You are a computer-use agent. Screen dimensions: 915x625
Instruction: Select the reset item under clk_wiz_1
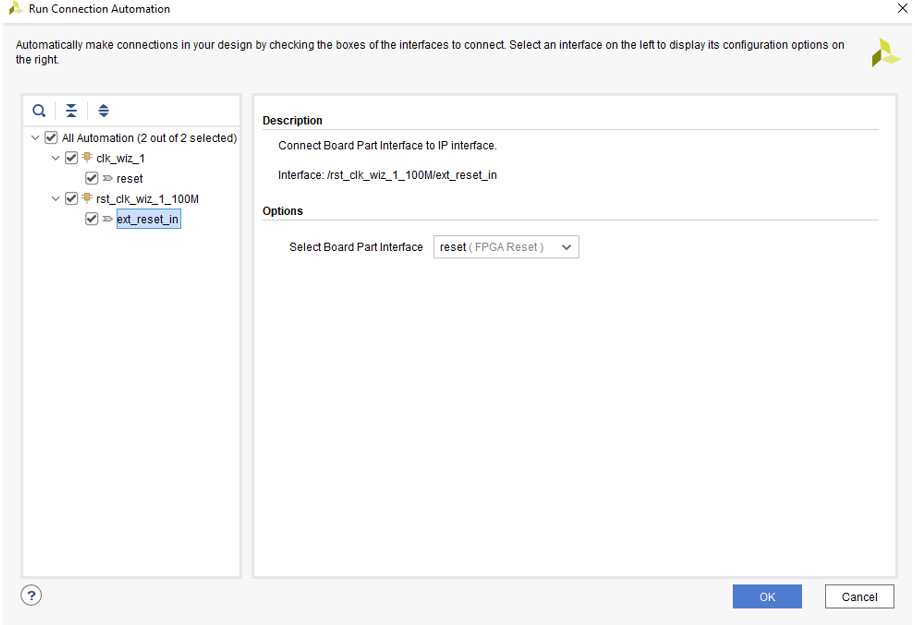click(130, 179)
